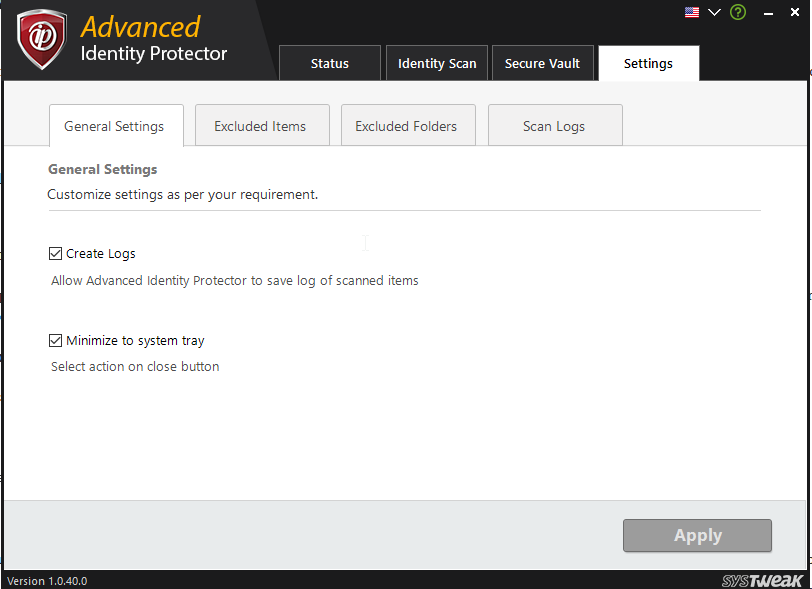Open the Status section
This screenshot has height=589, width=812.
pos(329,62)
